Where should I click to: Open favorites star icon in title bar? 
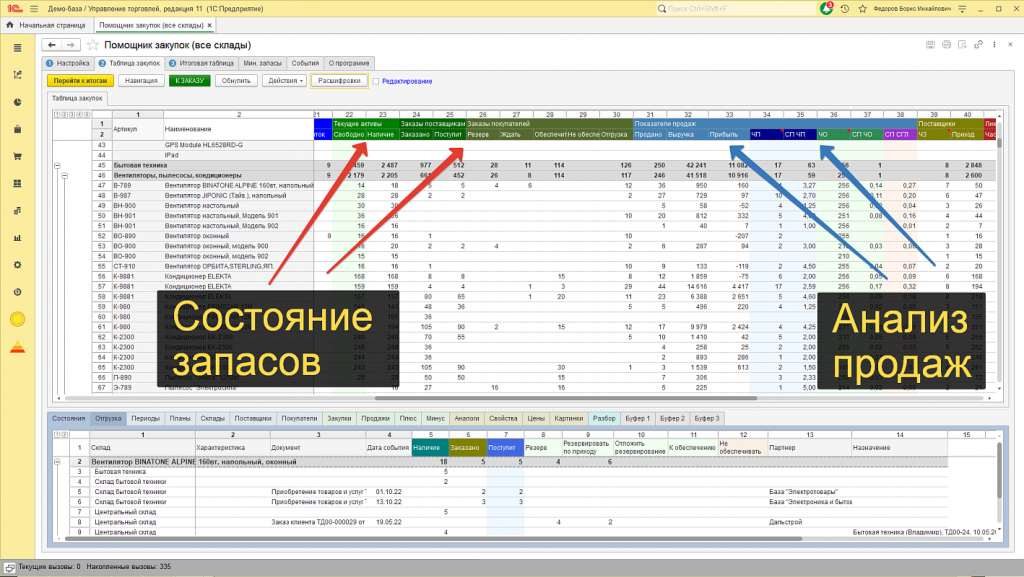click(x=863, y=8)
